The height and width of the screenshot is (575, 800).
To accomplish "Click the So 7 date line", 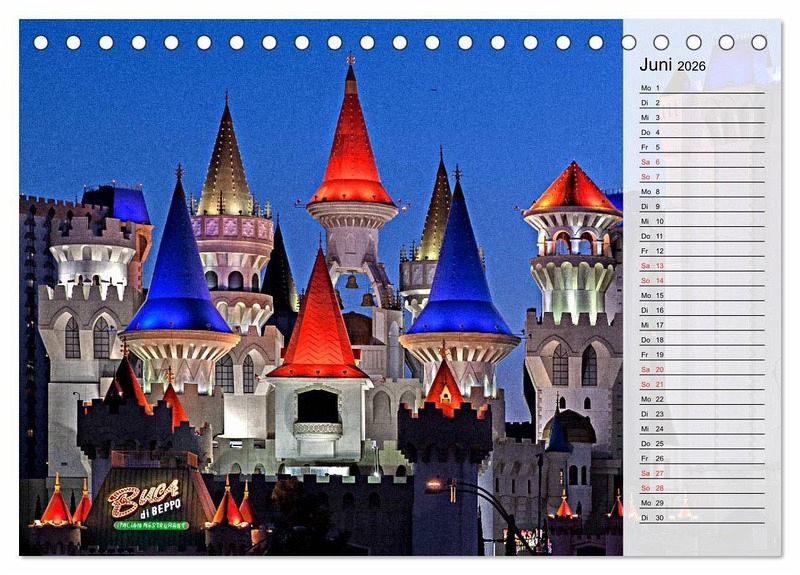I will pos(700,177).
